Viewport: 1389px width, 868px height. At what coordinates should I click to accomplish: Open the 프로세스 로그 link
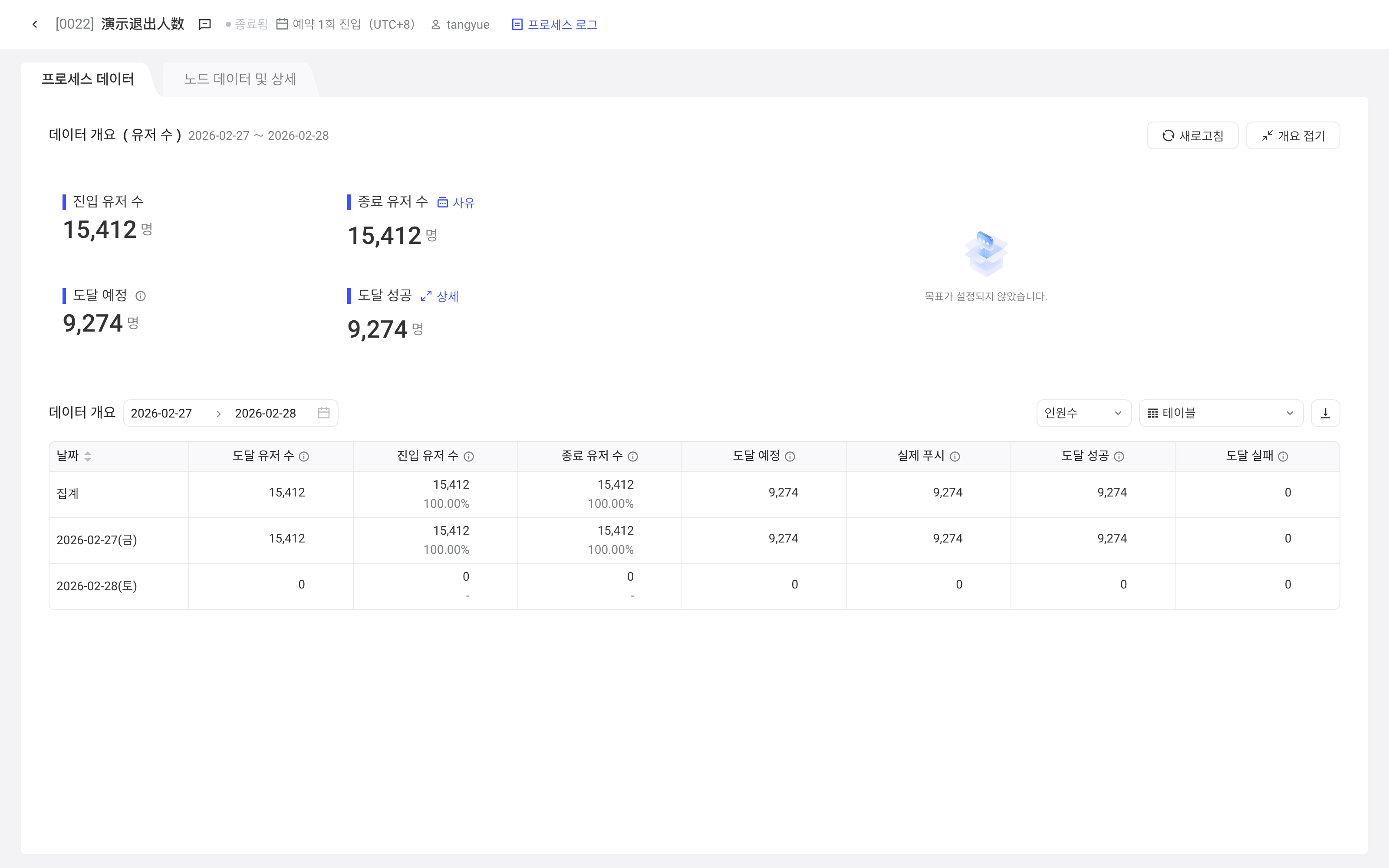[554, 24]
